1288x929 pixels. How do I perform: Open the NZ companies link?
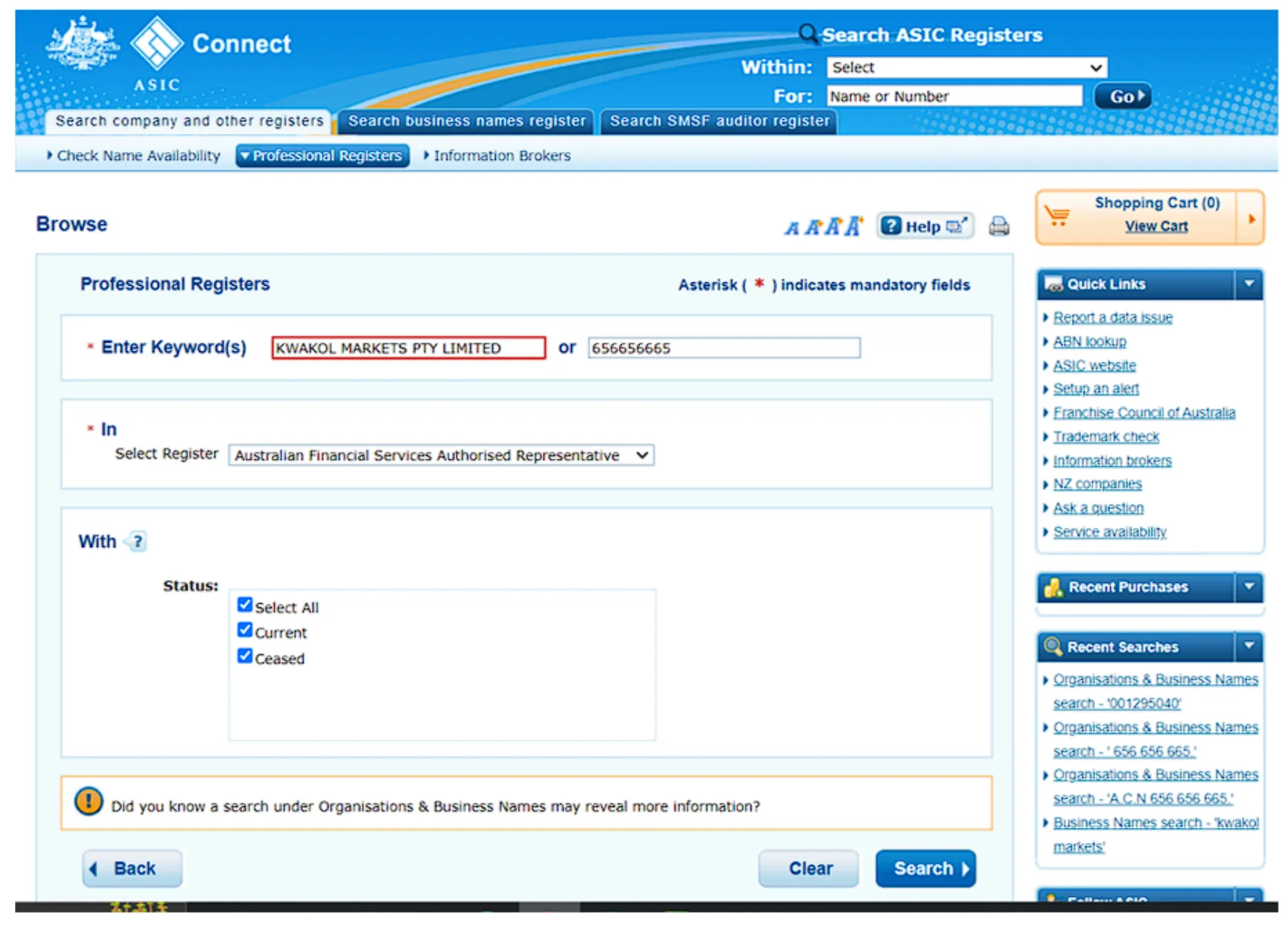coord(1097,484)
